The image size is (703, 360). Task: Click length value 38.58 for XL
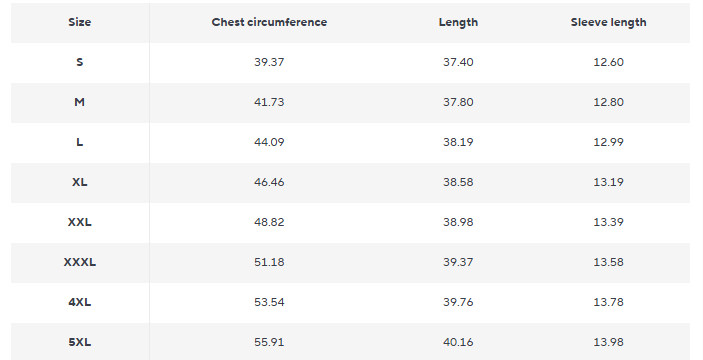pyautogui.click(x=458, y=182)
